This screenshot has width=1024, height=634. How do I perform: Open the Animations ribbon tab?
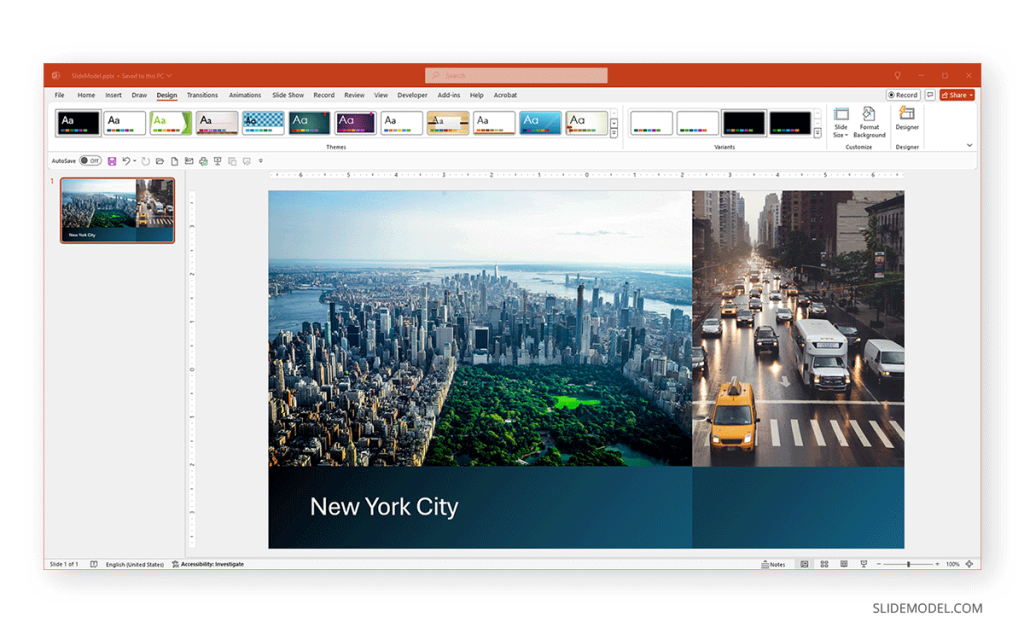click(244, 95)
